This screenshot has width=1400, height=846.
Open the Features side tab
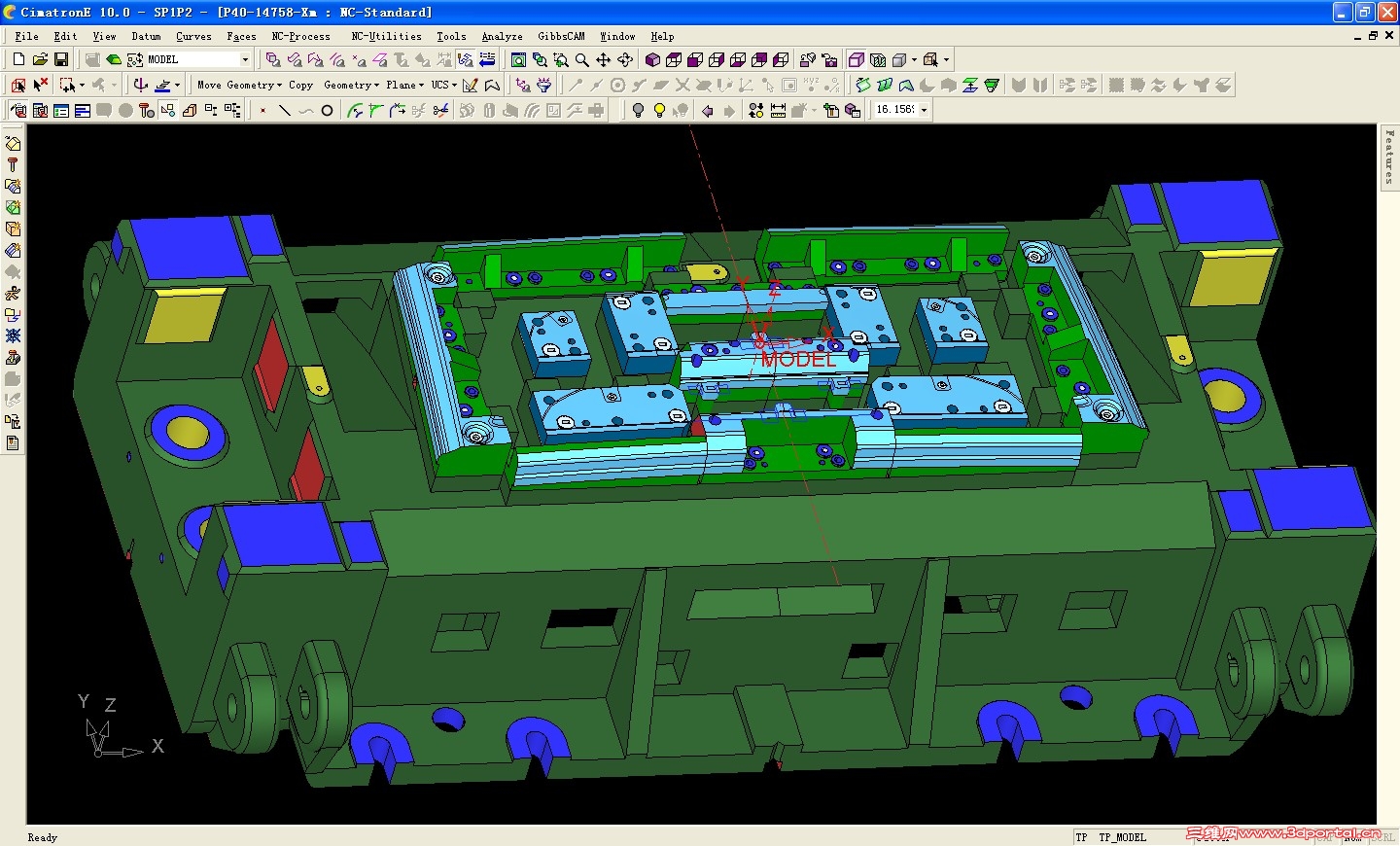[x=1389, y=157]
